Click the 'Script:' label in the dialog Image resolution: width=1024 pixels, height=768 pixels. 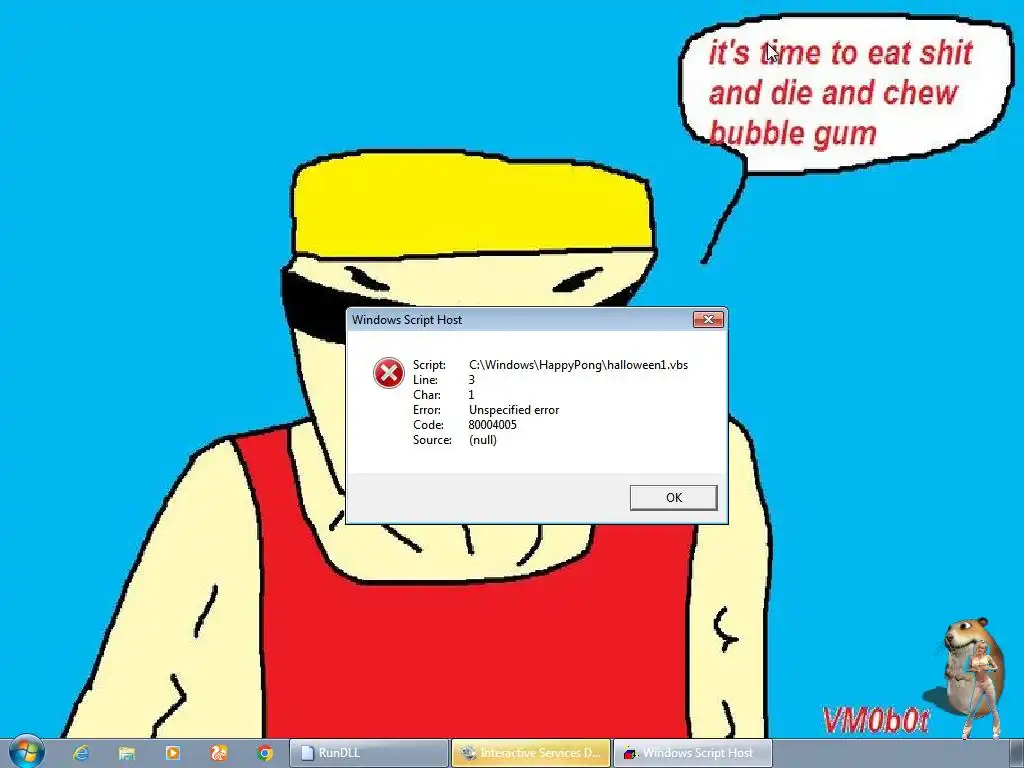coord(429,365)
